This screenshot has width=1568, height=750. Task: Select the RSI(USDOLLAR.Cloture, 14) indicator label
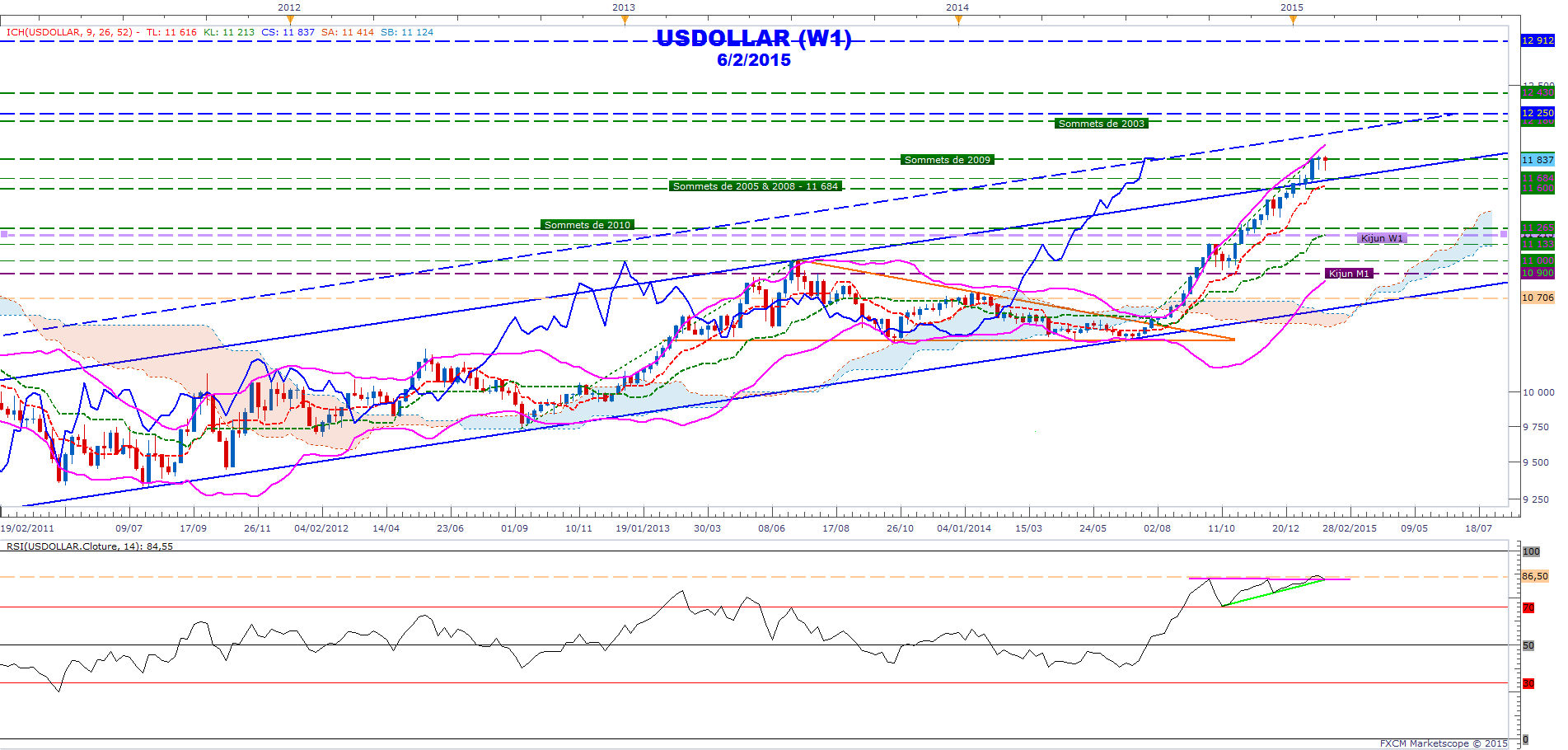pyautogui.click(x=89, y=546)
